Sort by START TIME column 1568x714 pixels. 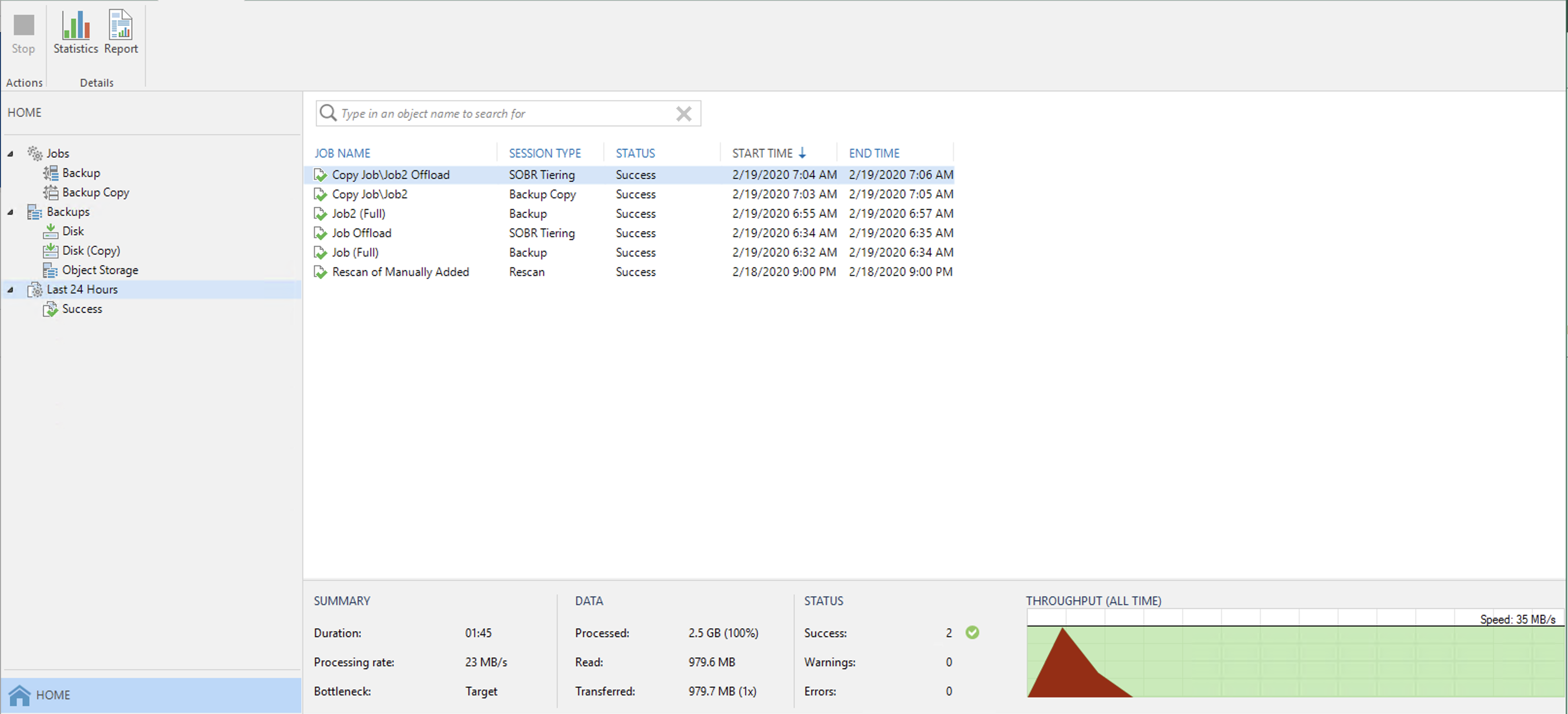pos(762,153)
